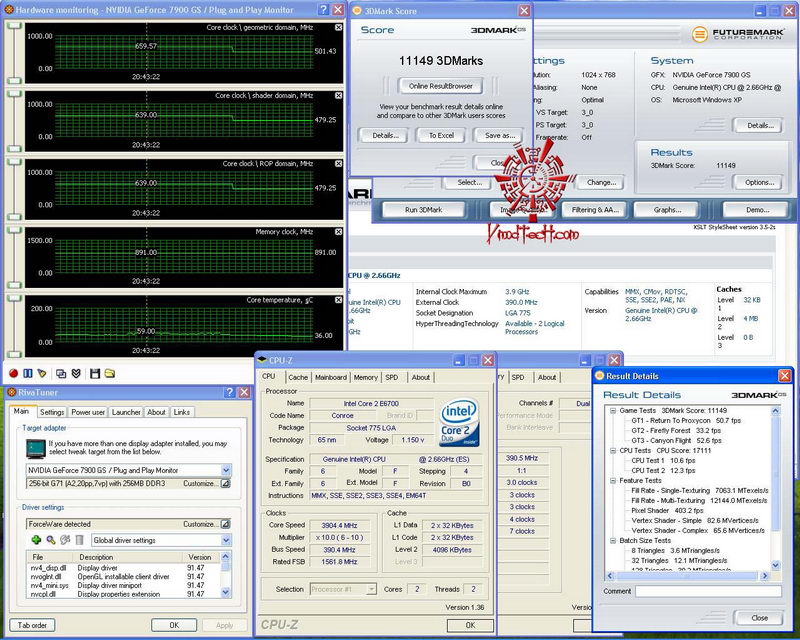Click the Tab order button in RivaTuner
800x640 pixels.
click(x=32, y=625)
